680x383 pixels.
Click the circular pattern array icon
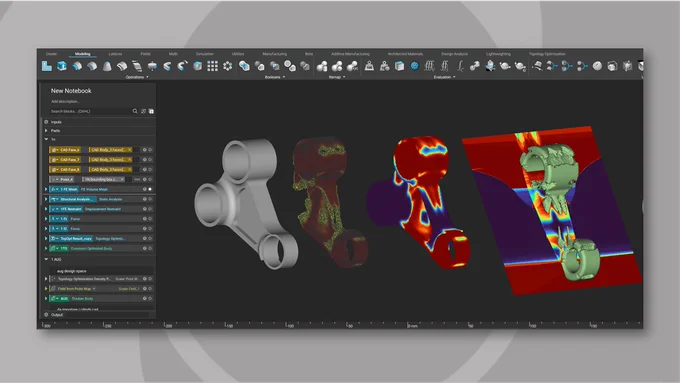coord(228,66)
